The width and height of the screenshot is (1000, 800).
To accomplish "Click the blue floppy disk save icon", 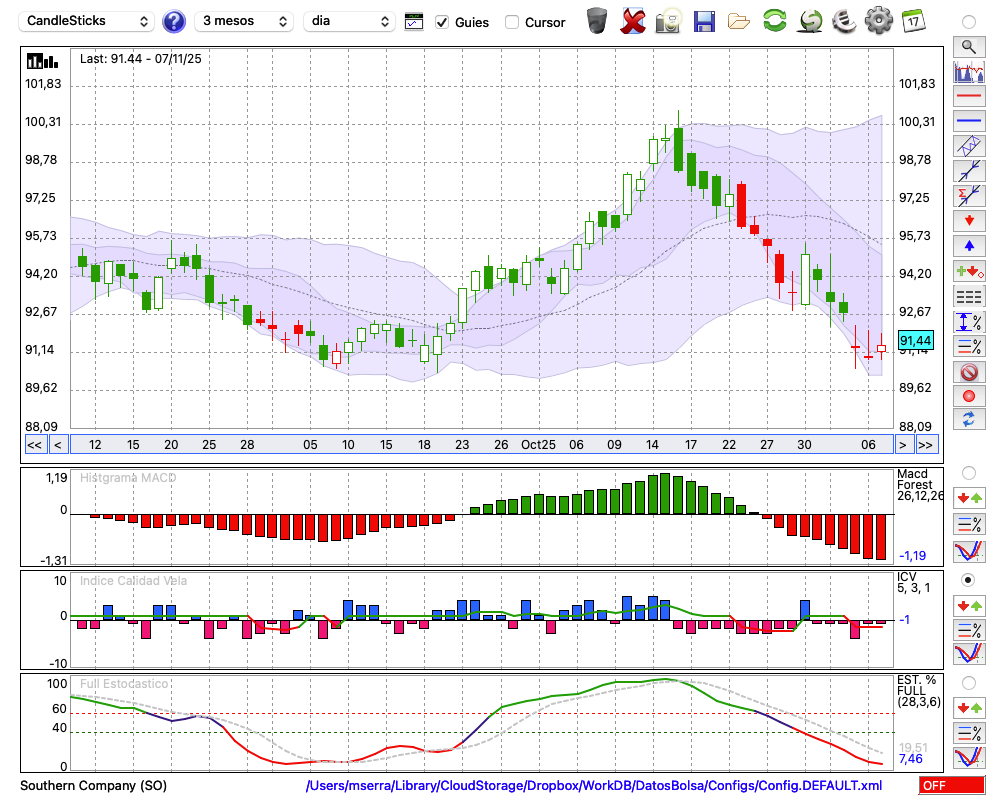I will tap(704, 20).
